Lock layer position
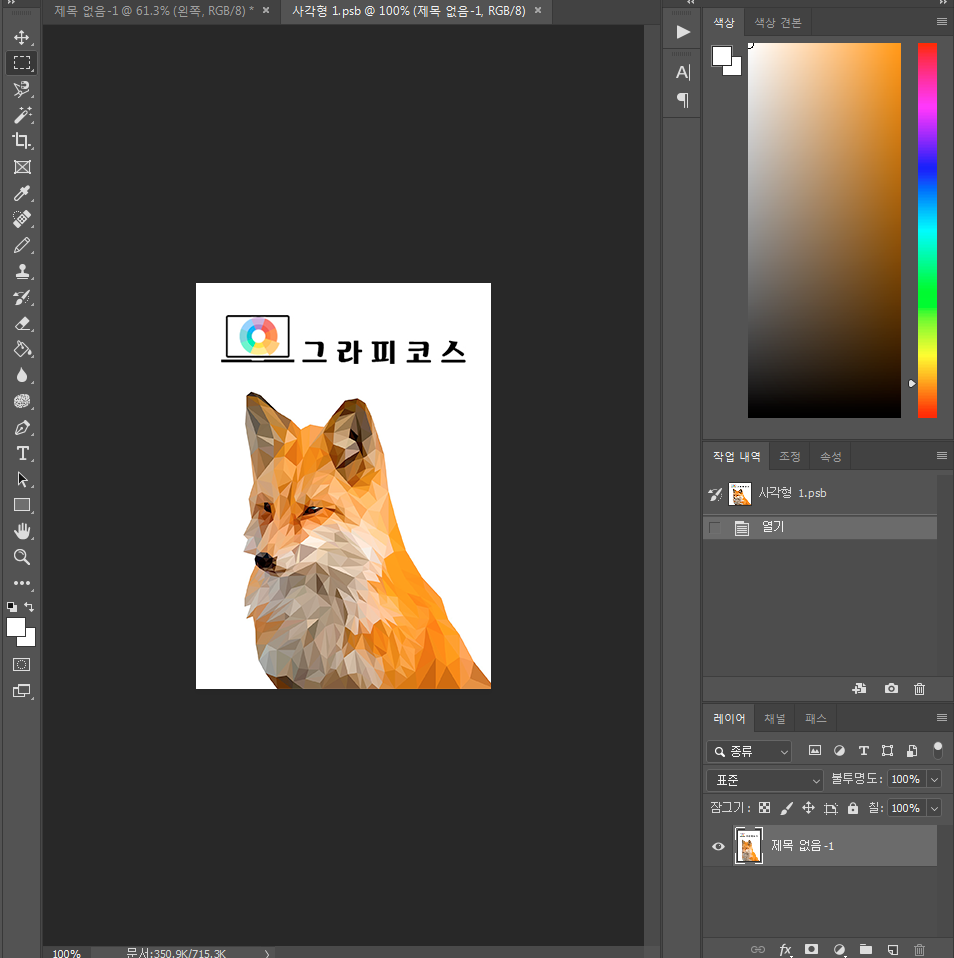The height and width of the screenshot is (958, 954). [809, 808]
